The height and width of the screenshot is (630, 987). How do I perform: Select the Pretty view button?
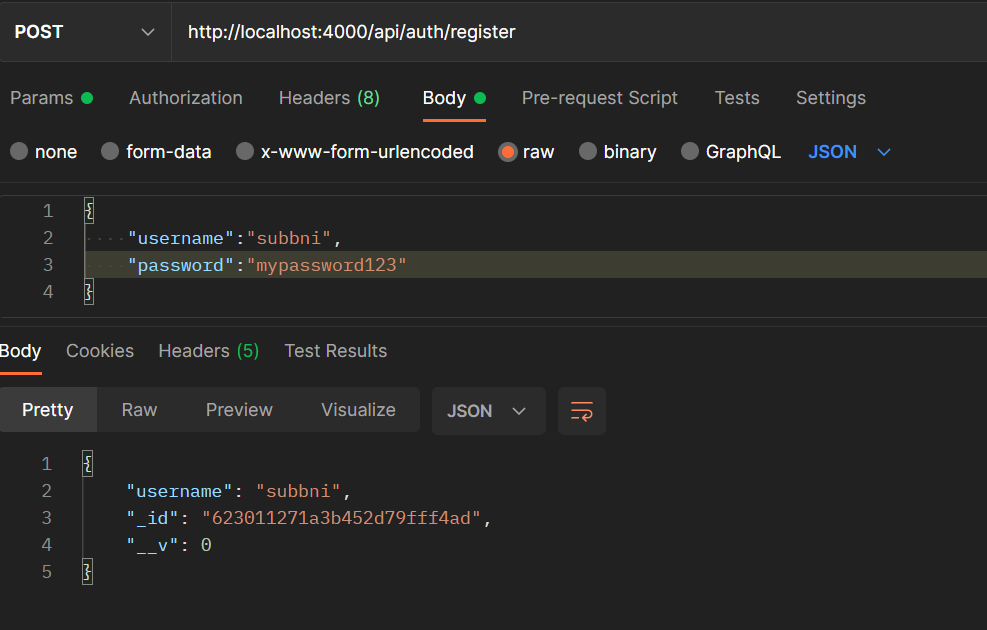(x=48, y=410)
